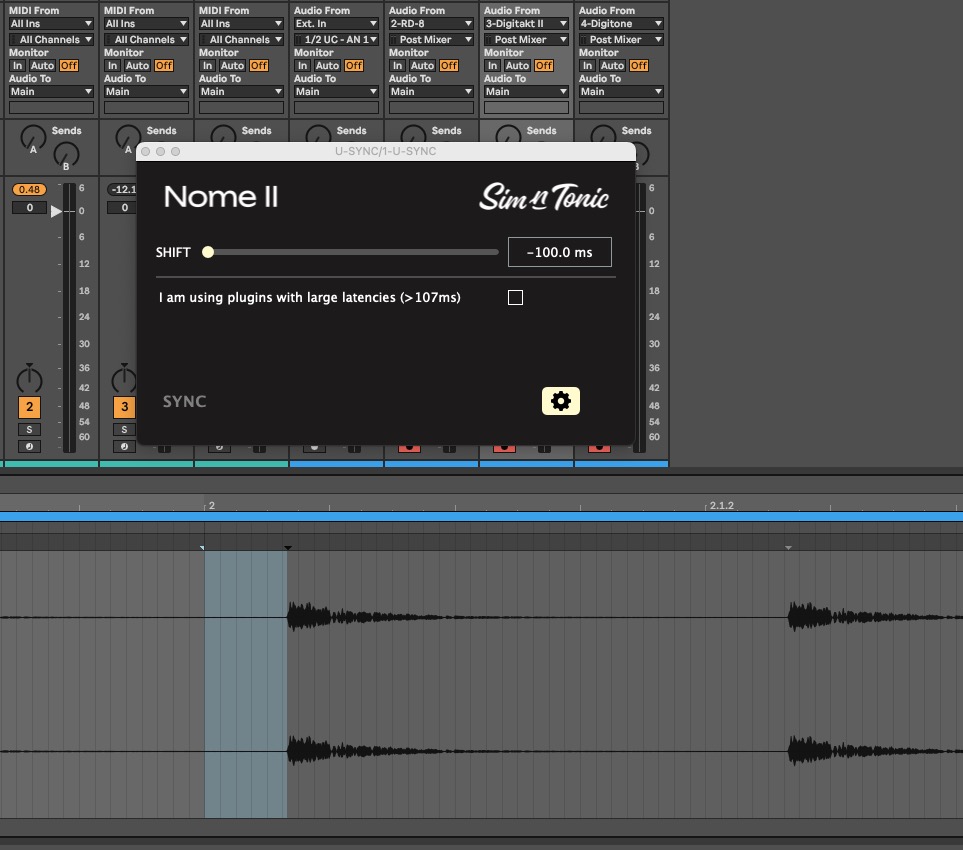Set Monitor to In on 2-RD-8 track
Image resolution: width=963 pixels, height=850 pixels.
(x=397, y=66)
